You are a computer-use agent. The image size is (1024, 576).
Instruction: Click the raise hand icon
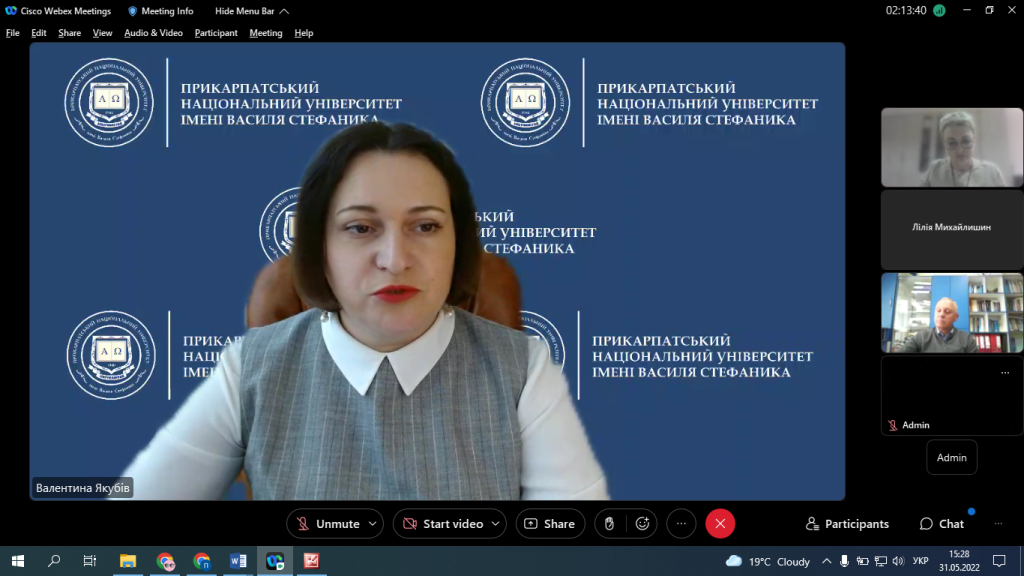click(x=610, y=523)
